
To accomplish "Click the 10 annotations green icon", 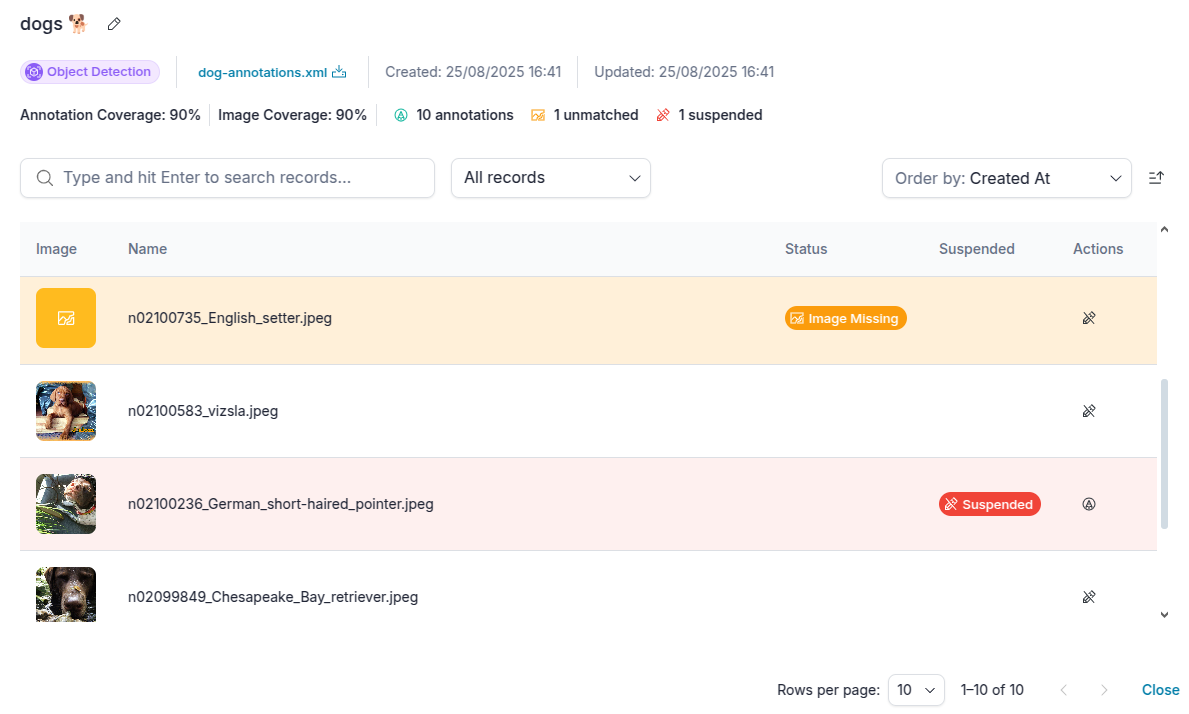I will [x=401, y=115].
